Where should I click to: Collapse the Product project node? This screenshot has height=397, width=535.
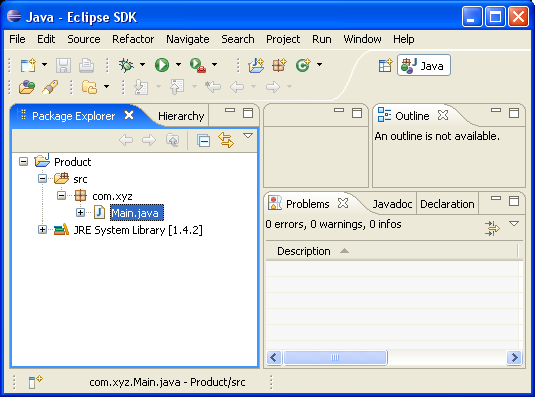[24, 162]
